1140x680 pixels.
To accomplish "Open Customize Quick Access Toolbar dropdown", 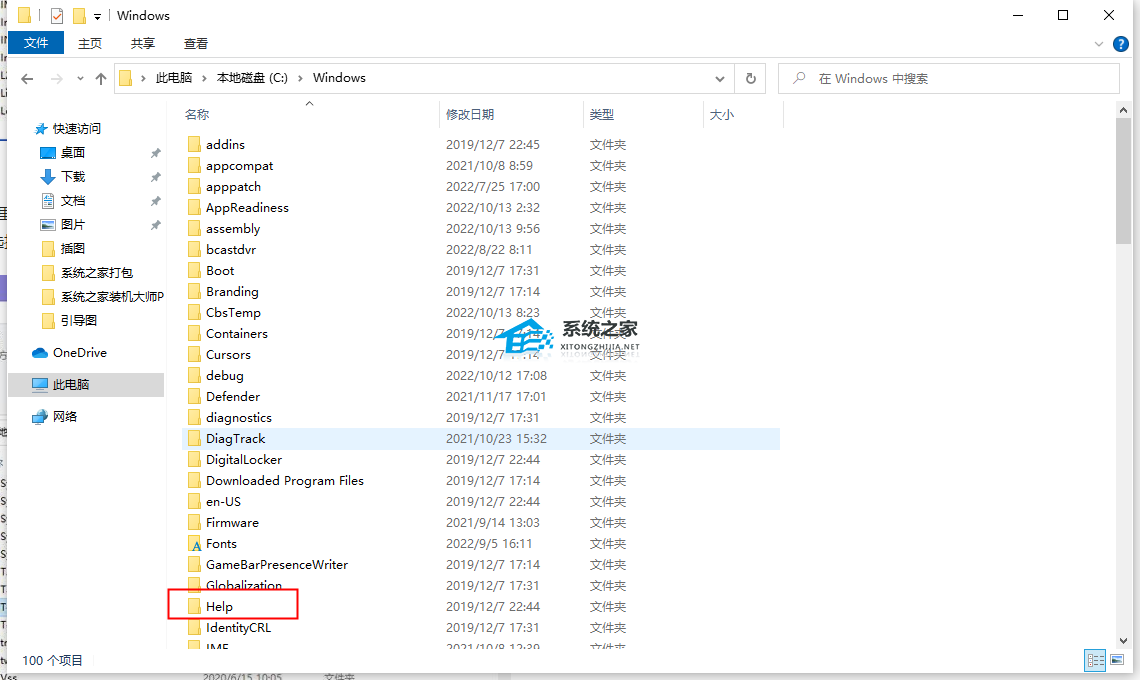I will pos(97,16).
